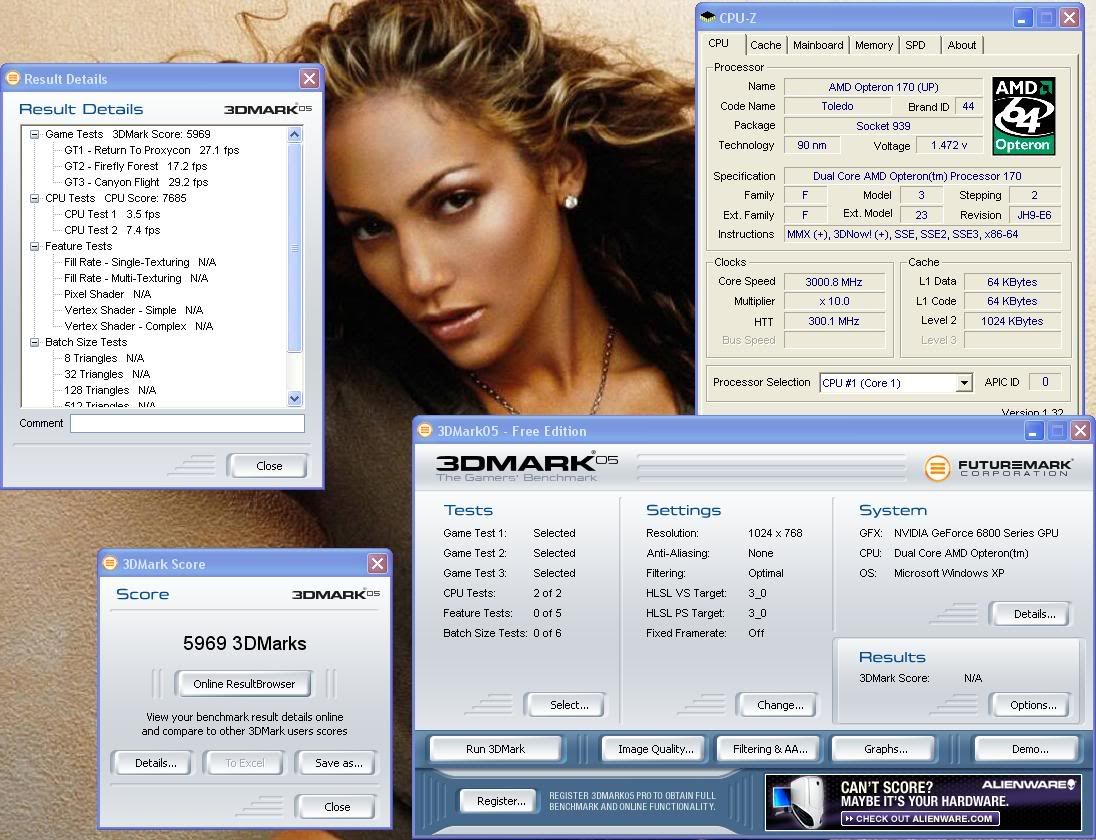Close the Result Details window with X
The width and height of the screenshot is (1096, 840).
309,78
